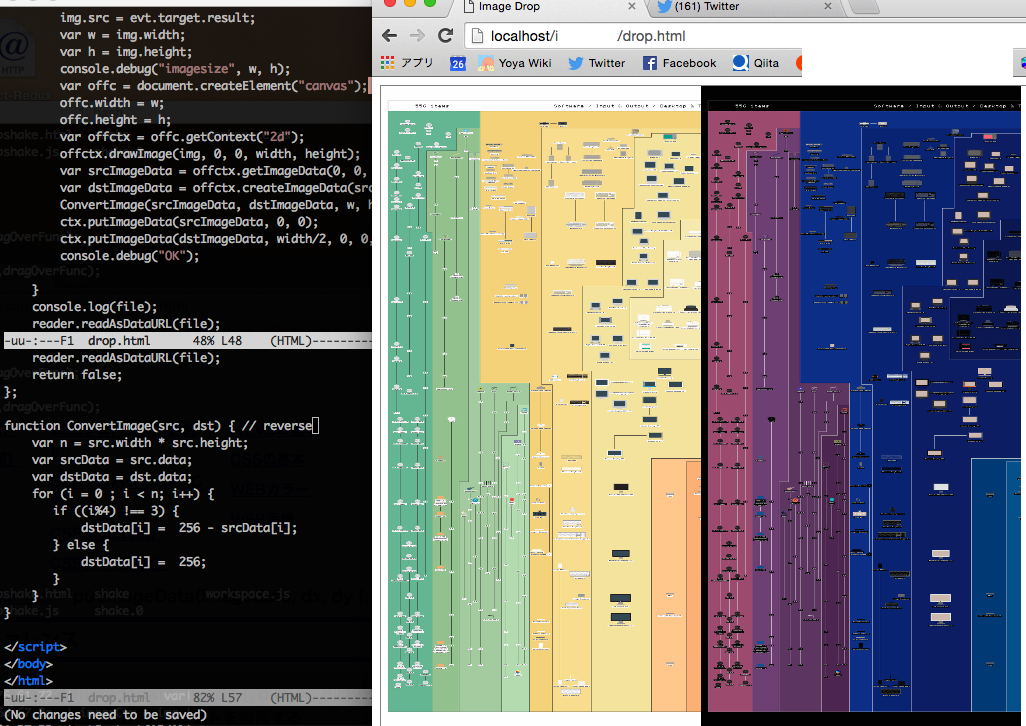This screenshot has width=1026, height=726.
Task: Click the line "var dstData = dst.data;"
Action: (x=112, y=477)
